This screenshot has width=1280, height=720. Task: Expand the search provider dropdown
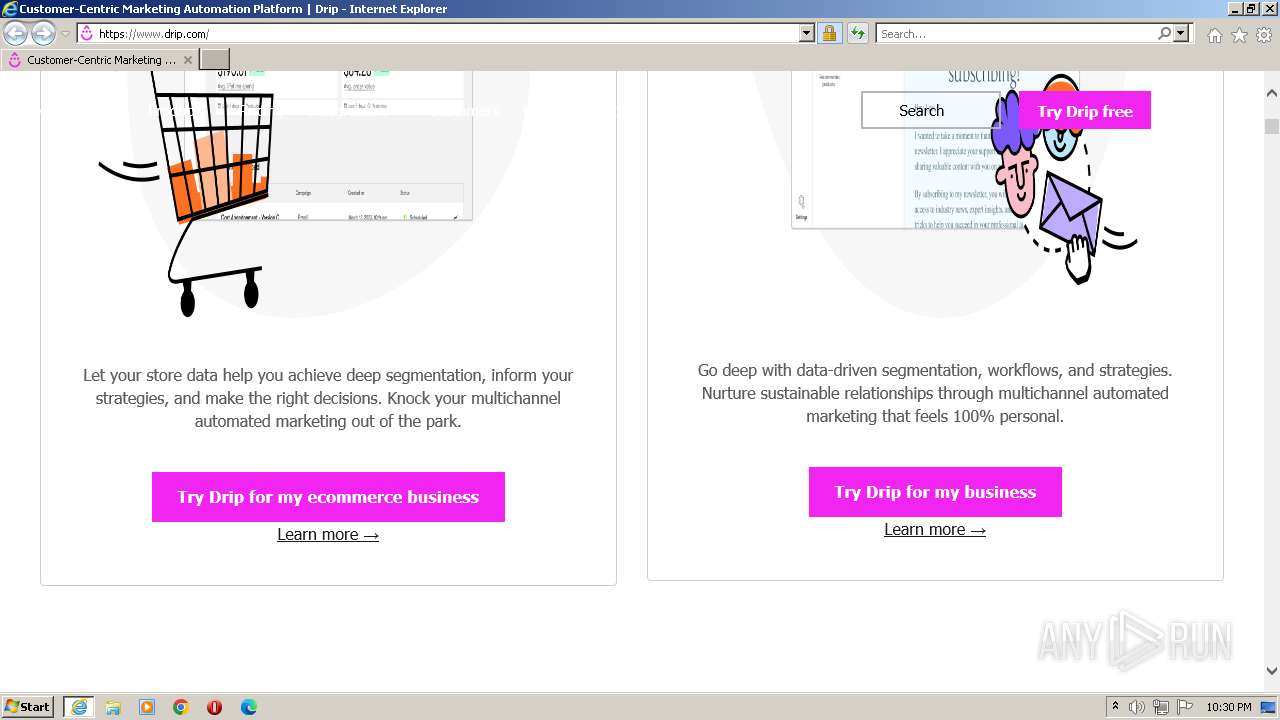[x=1181, y=34]
